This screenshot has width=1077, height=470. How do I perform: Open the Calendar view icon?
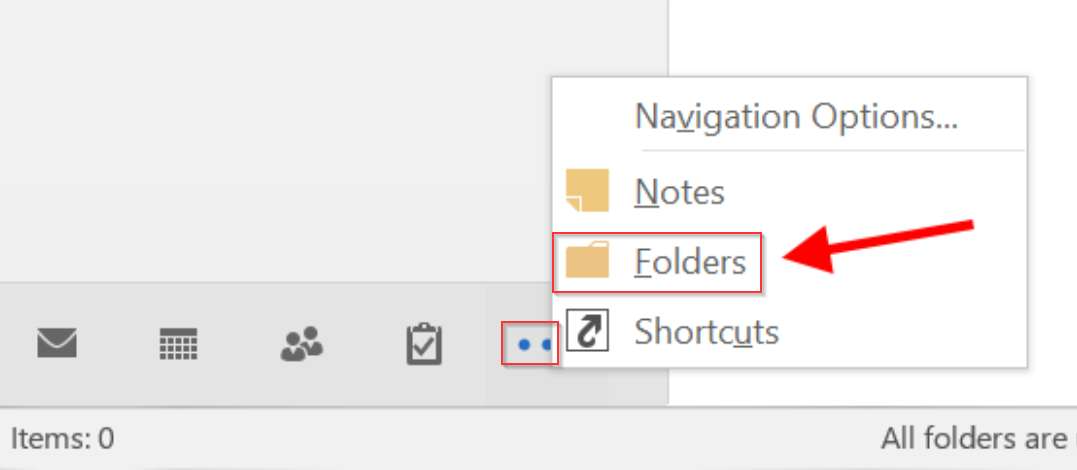pyautogui.click(x=178, y=344)
